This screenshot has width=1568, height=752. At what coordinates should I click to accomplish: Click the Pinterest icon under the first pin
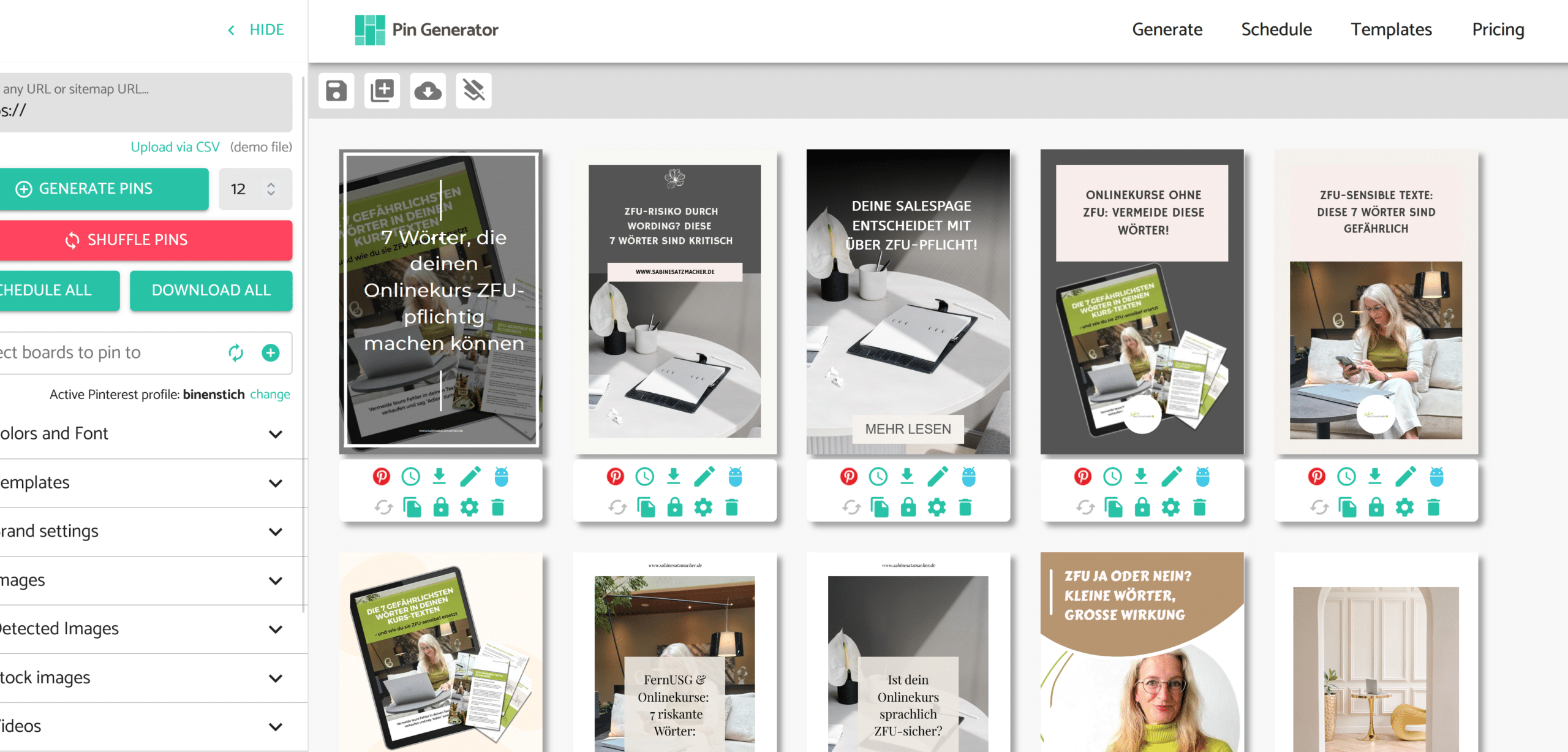pos(381,476)
